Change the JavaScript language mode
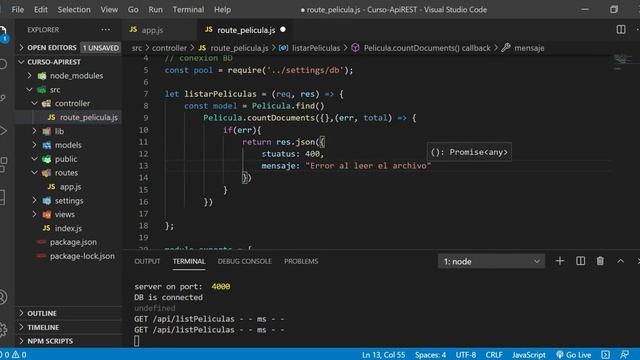Viewport: 640px width, 360px height. [529, 355]
